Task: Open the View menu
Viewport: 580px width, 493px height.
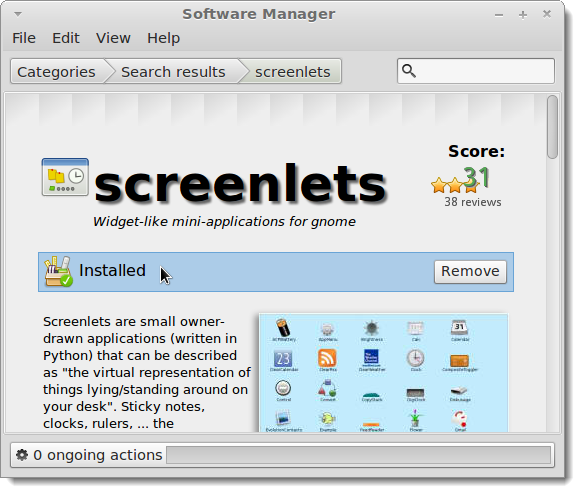Action: point(113,38)
